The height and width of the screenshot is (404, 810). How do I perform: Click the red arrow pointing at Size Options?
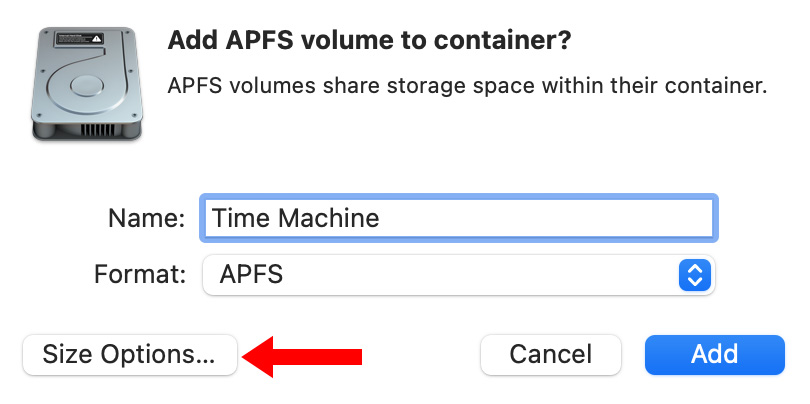tap(303, 354)
